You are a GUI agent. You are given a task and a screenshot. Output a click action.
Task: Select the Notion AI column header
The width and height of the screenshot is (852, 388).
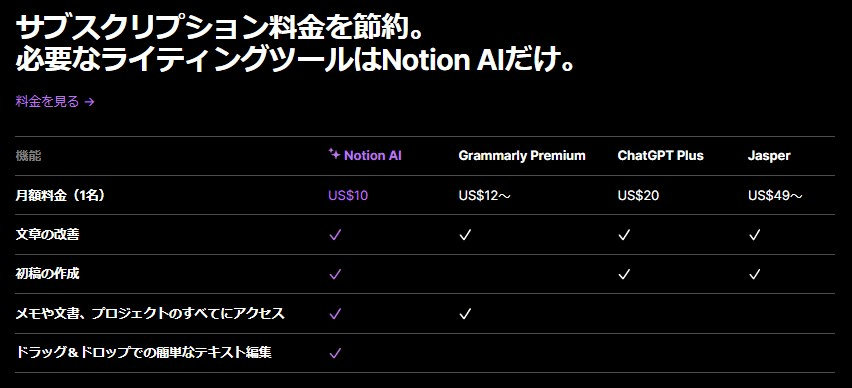tap(365, 155)
